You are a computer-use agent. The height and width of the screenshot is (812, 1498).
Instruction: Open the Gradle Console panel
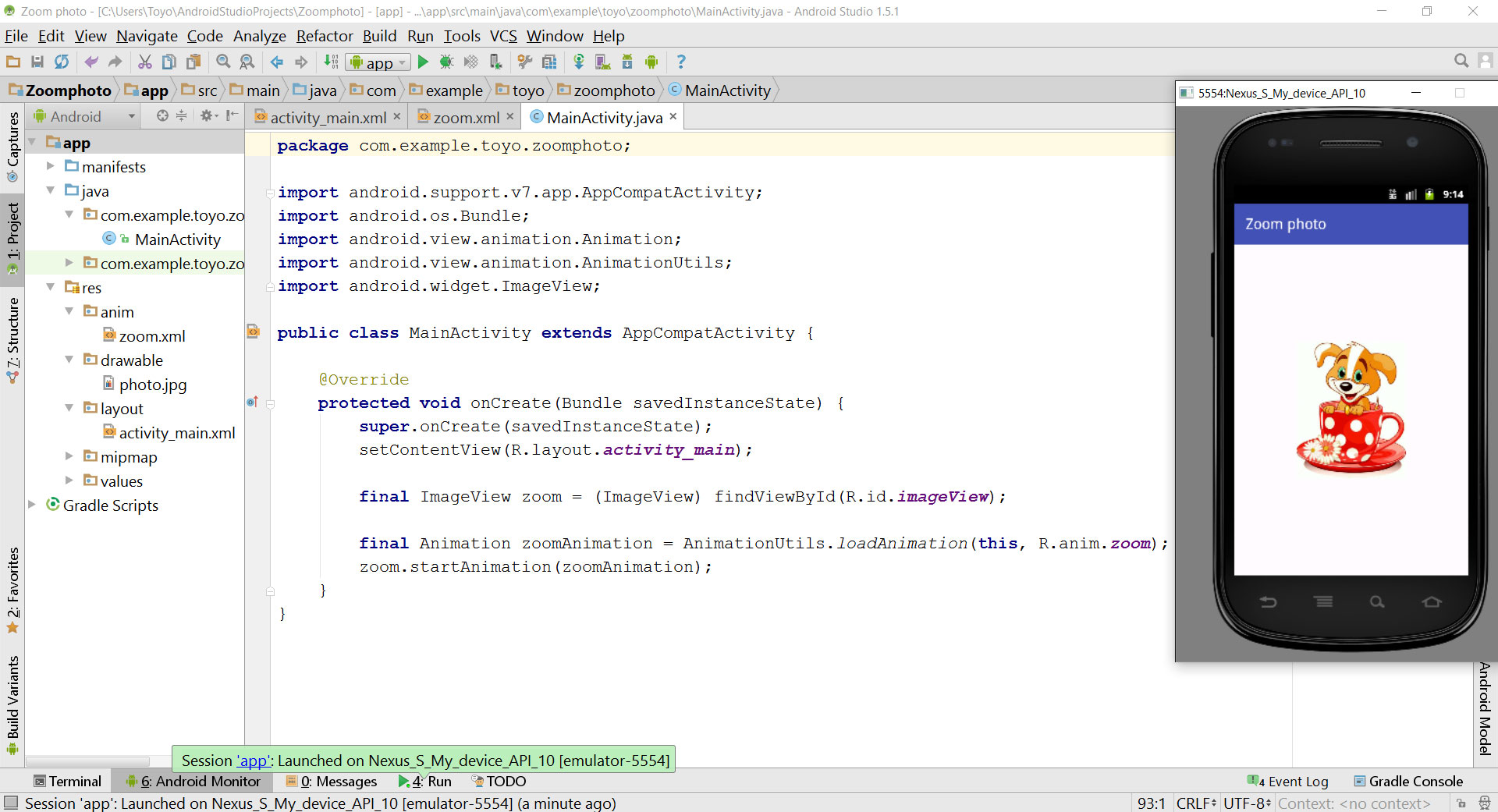[x=1408, y=781]
